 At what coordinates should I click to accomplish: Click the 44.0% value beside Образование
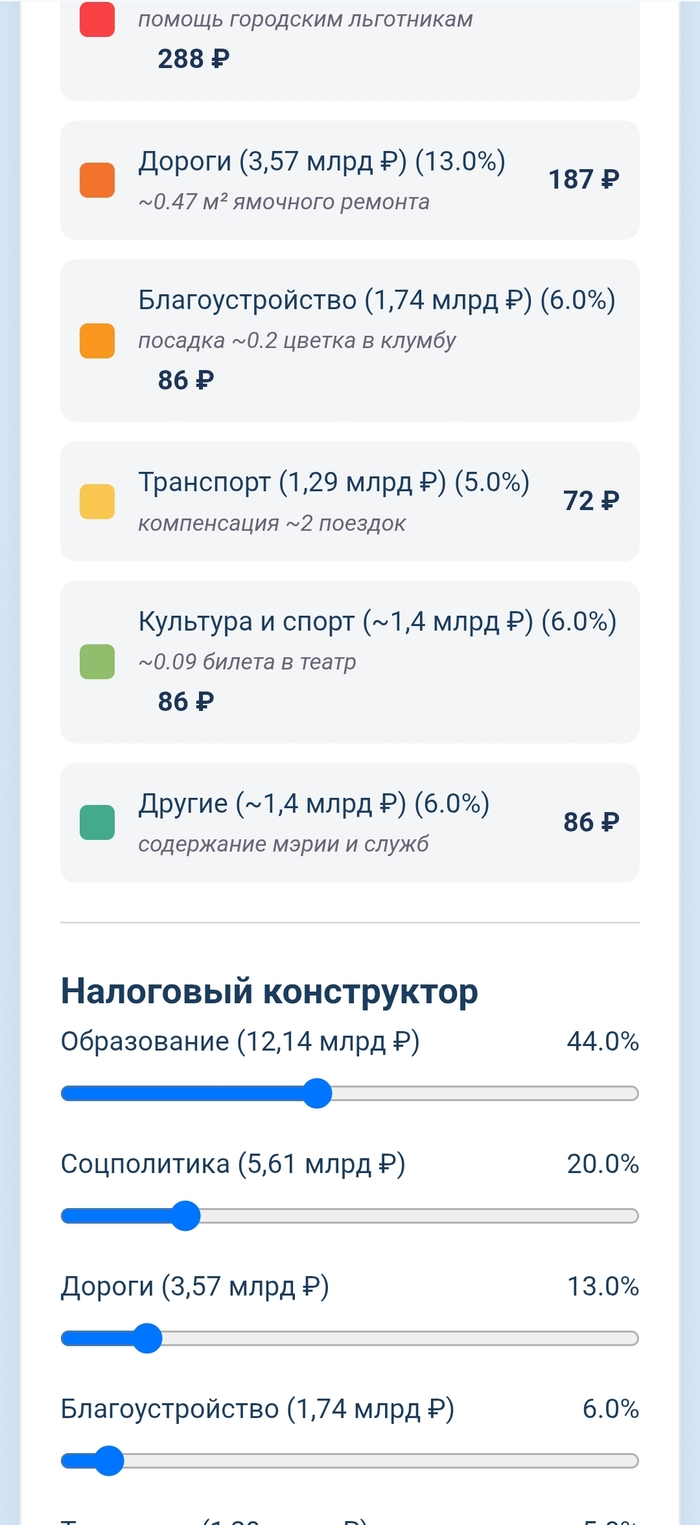coord(602,1042)
